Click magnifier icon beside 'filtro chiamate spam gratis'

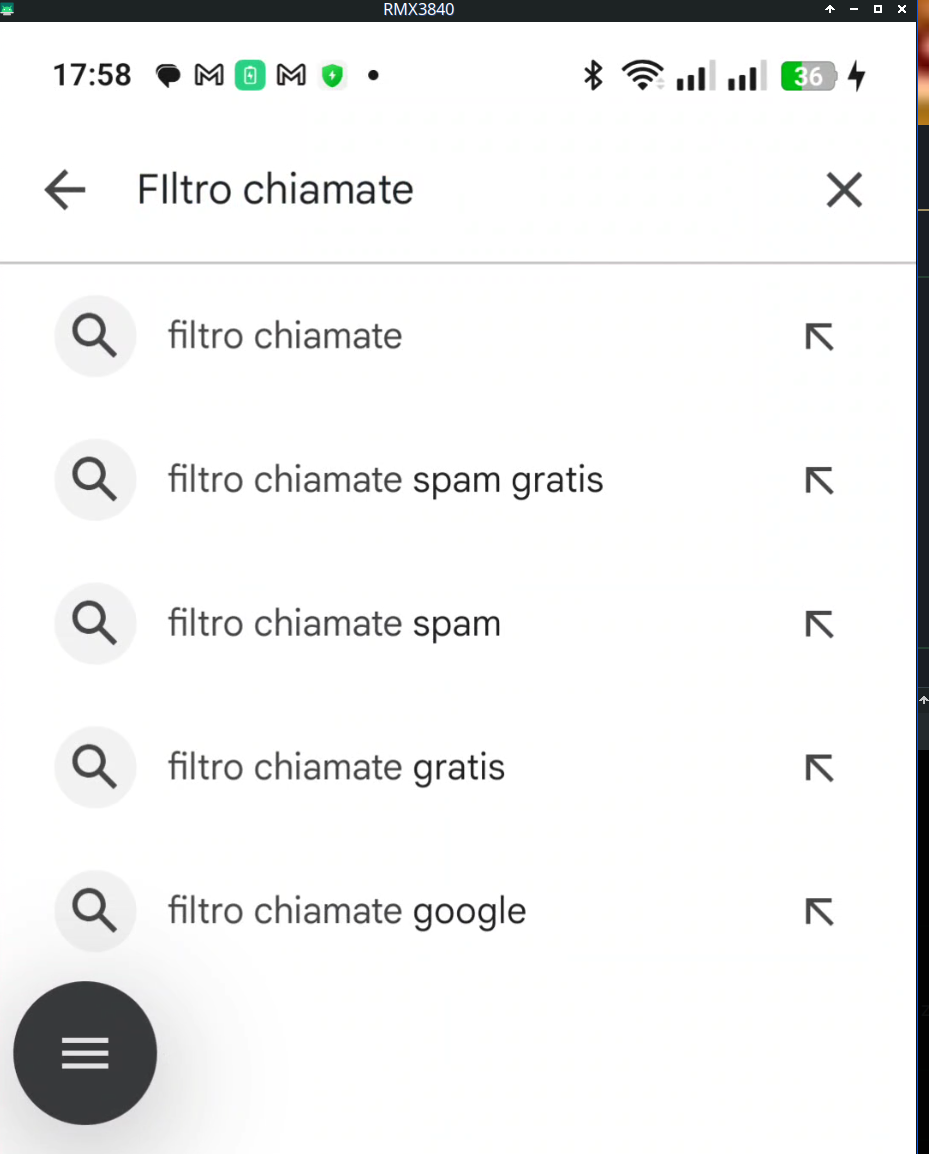pyautogui.click(x=95, y=480)
